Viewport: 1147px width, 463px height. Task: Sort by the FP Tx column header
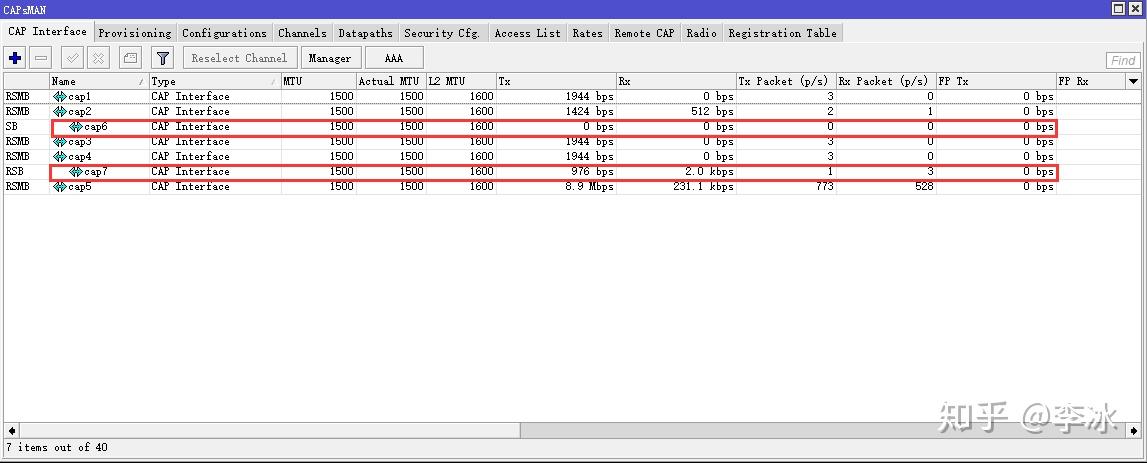click(996, 81)
